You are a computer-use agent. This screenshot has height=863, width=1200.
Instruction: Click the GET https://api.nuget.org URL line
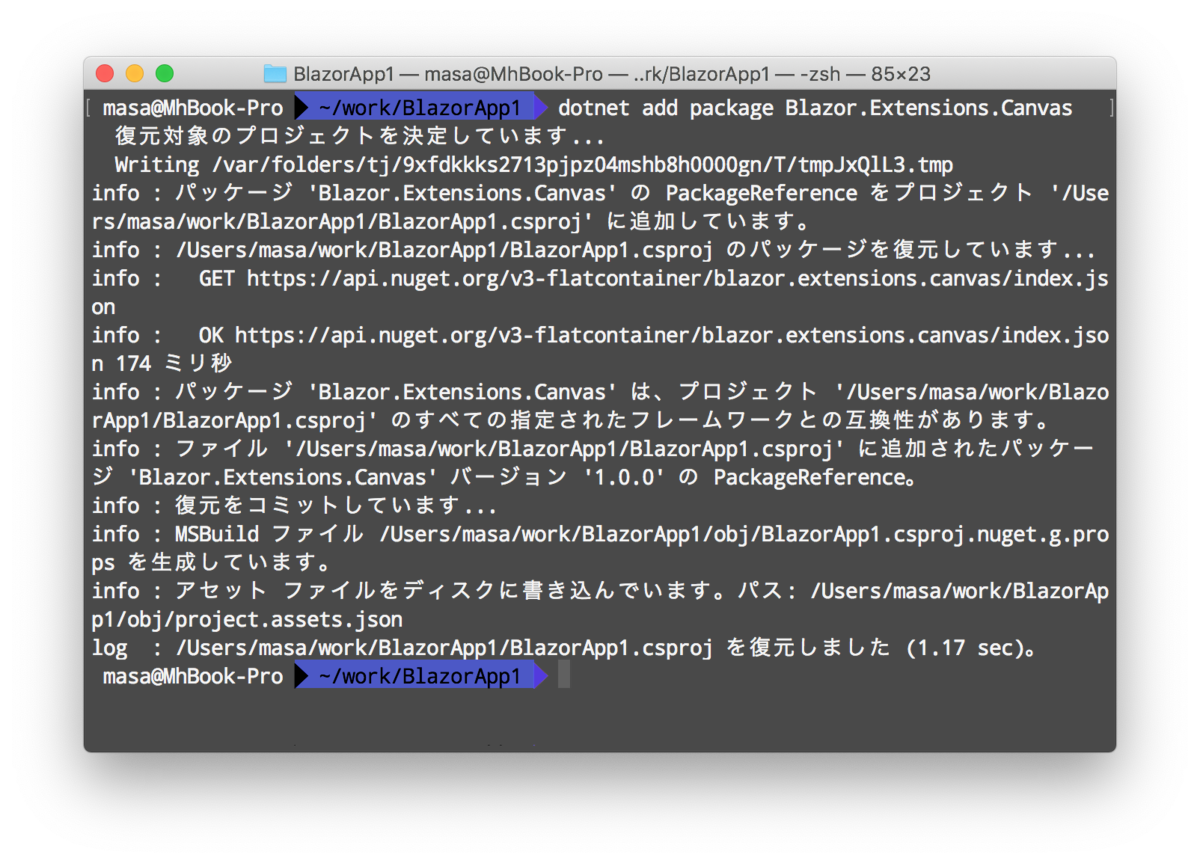600,278
